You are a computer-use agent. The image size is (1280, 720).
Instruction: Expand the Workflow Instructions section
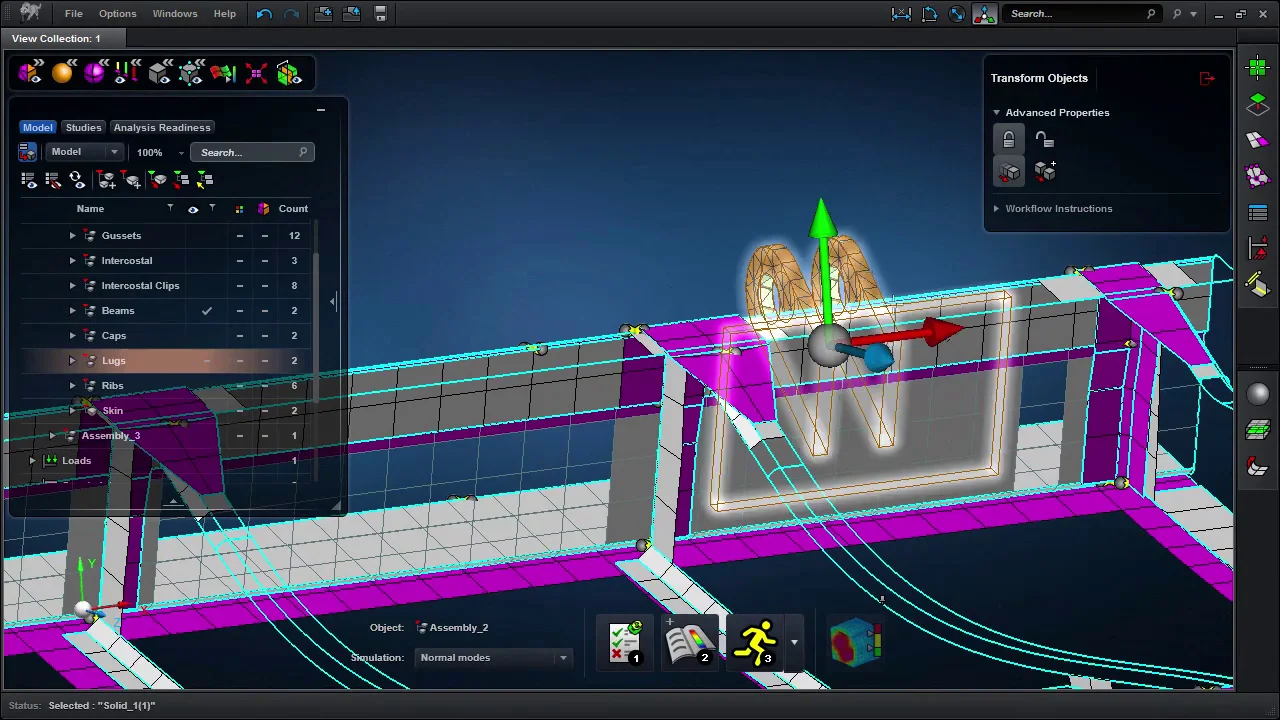click(x=1058, y=209)
